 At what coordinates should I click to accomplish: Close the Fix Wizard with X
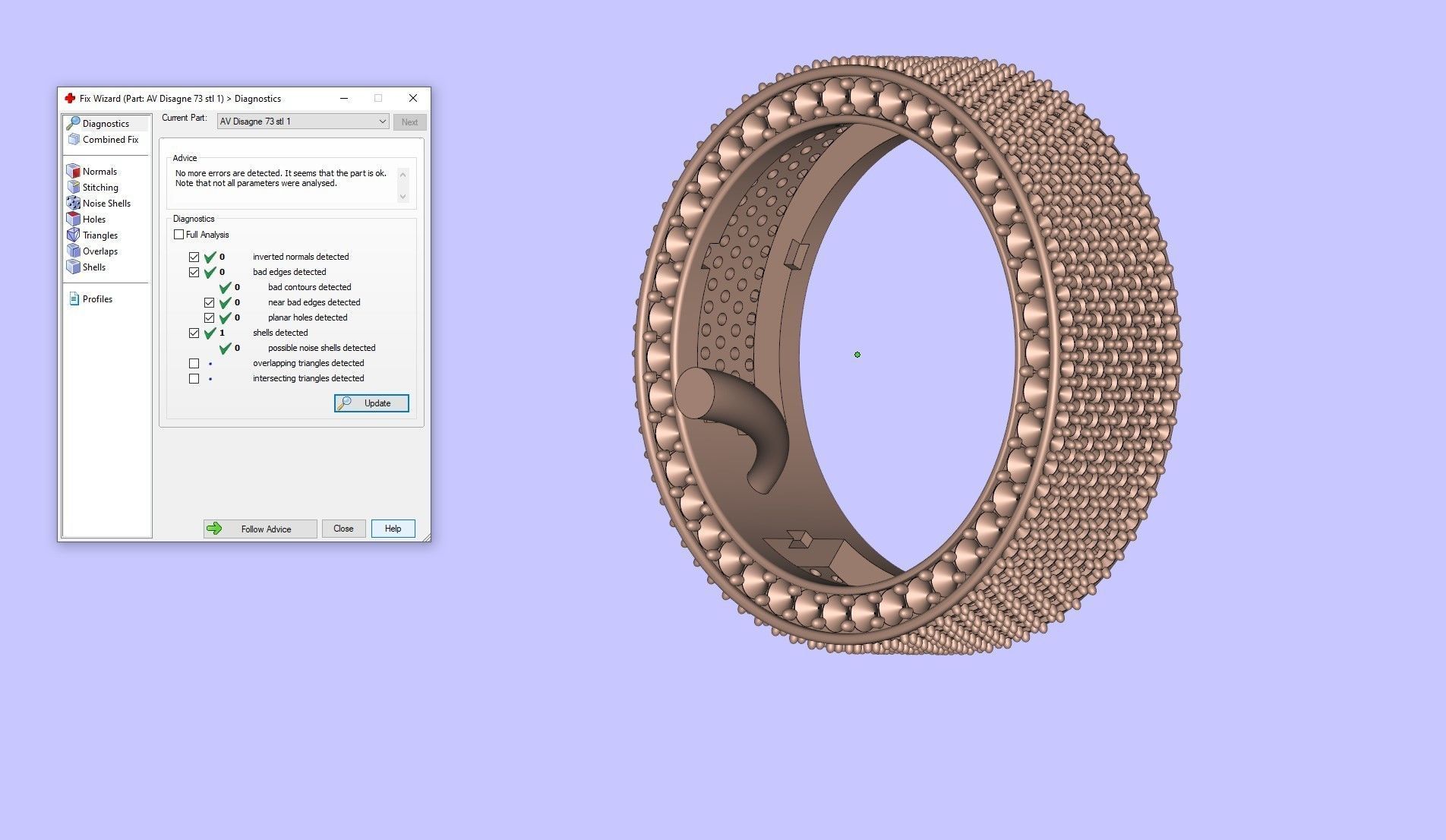[413, 98]
